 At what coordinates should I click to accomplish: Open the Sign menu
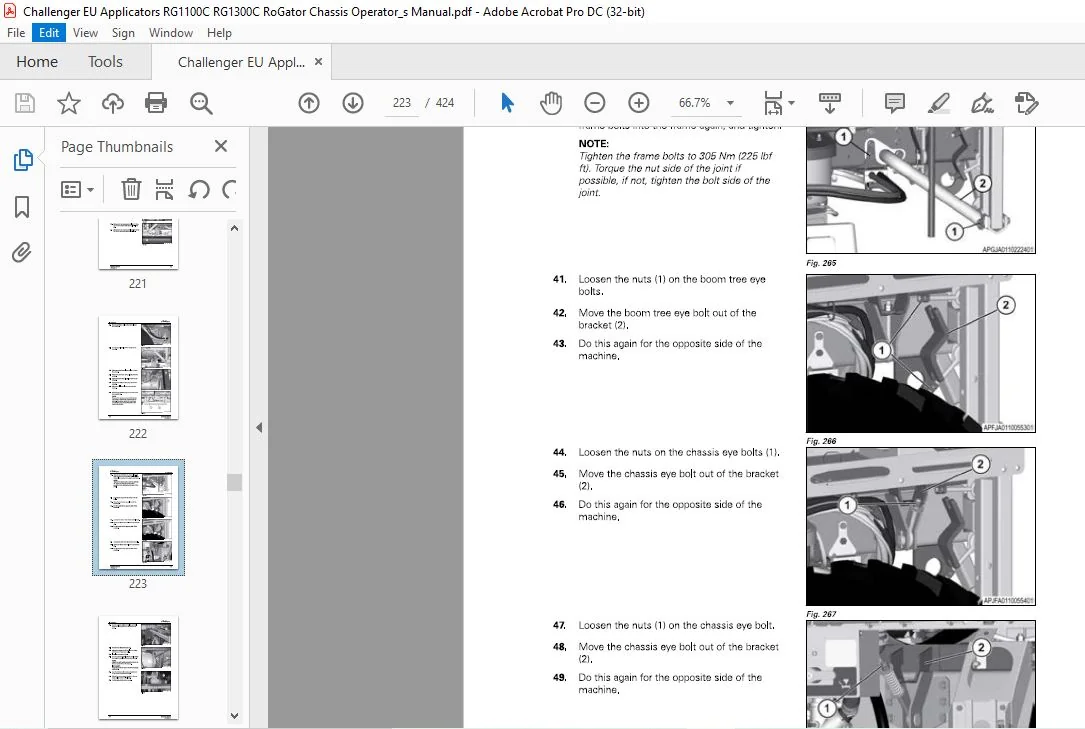coord(123,33)
